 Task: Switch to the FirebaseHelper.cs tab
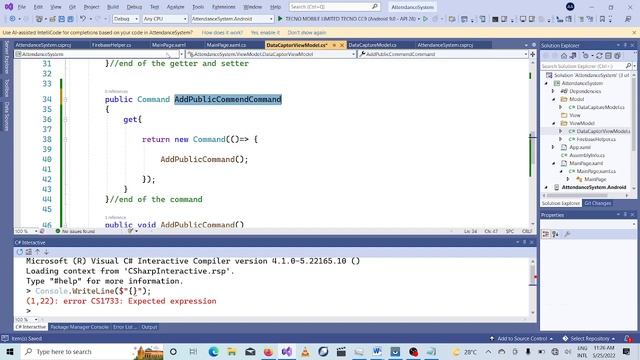point(111,45)
